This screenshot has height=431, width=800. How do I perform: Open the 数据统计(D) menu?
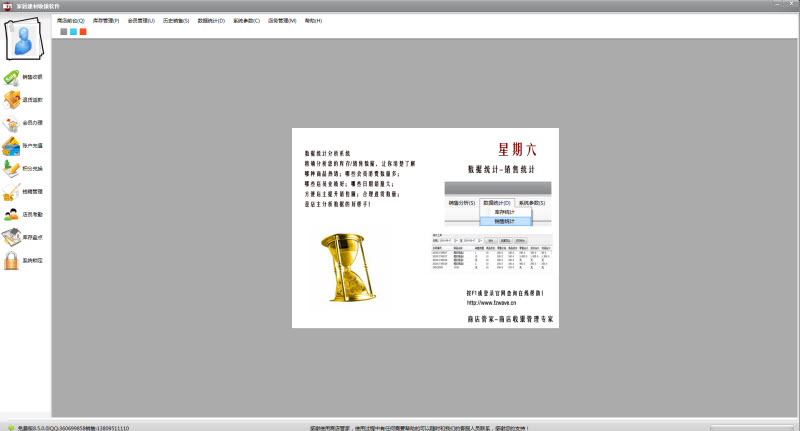pyautogui.click(x=211, y=21)
